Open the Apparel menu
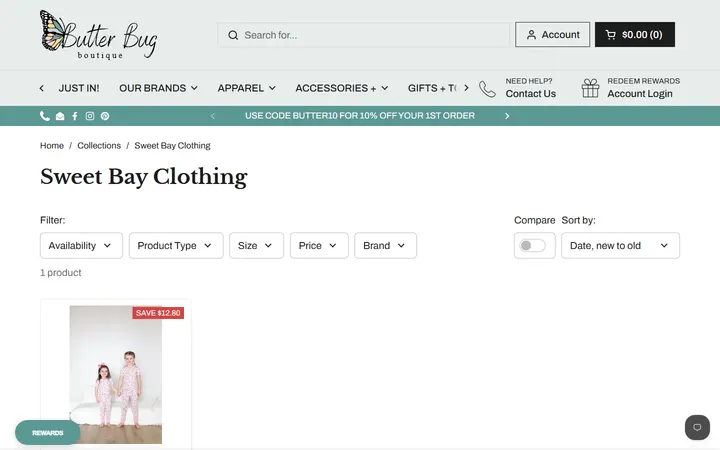The height and width of the screenshot is (450, 720). coord(247,88)
